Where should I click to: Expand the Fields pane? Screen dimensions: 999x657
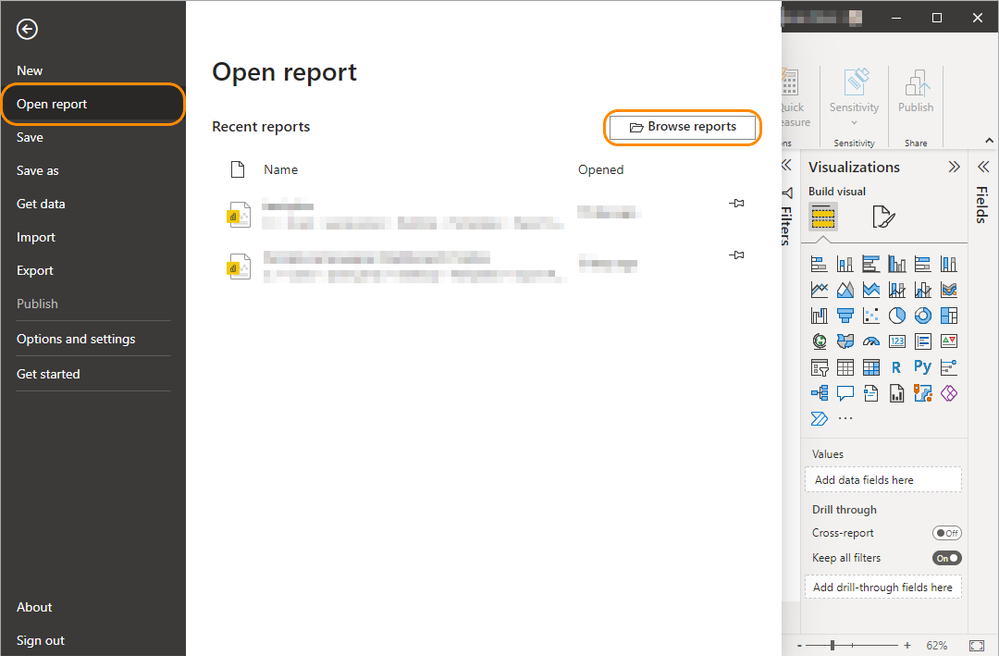(x=983, y=167)
